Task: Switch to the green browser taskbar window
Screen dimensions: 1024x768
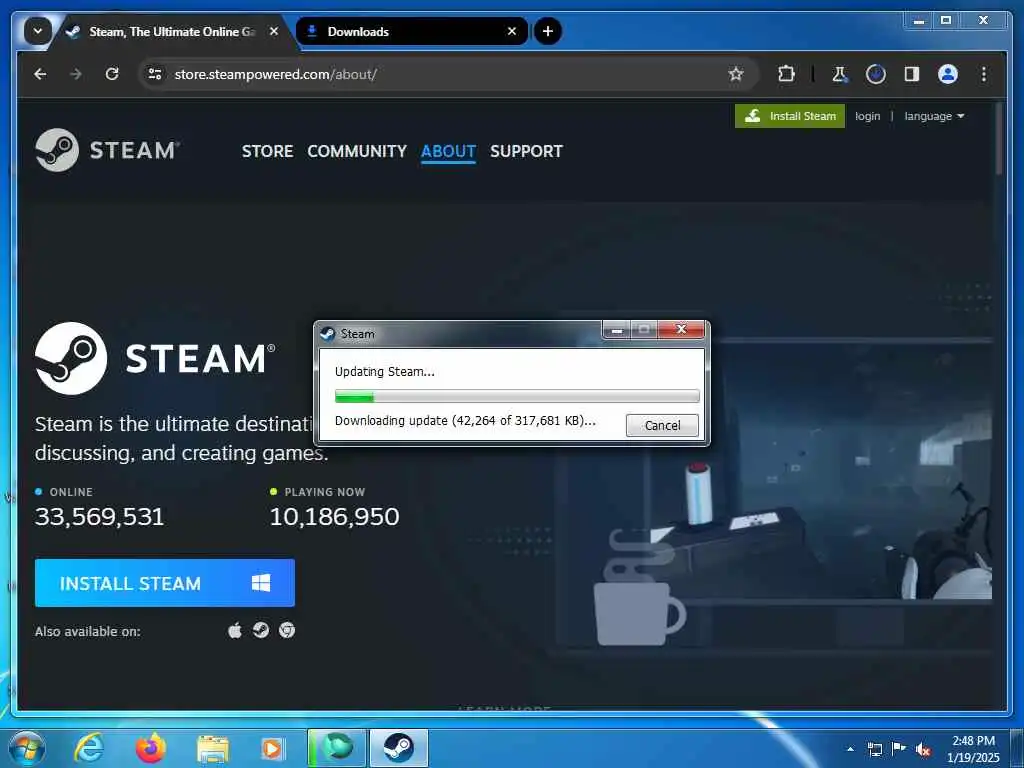Action: click(x=337, y=748)
